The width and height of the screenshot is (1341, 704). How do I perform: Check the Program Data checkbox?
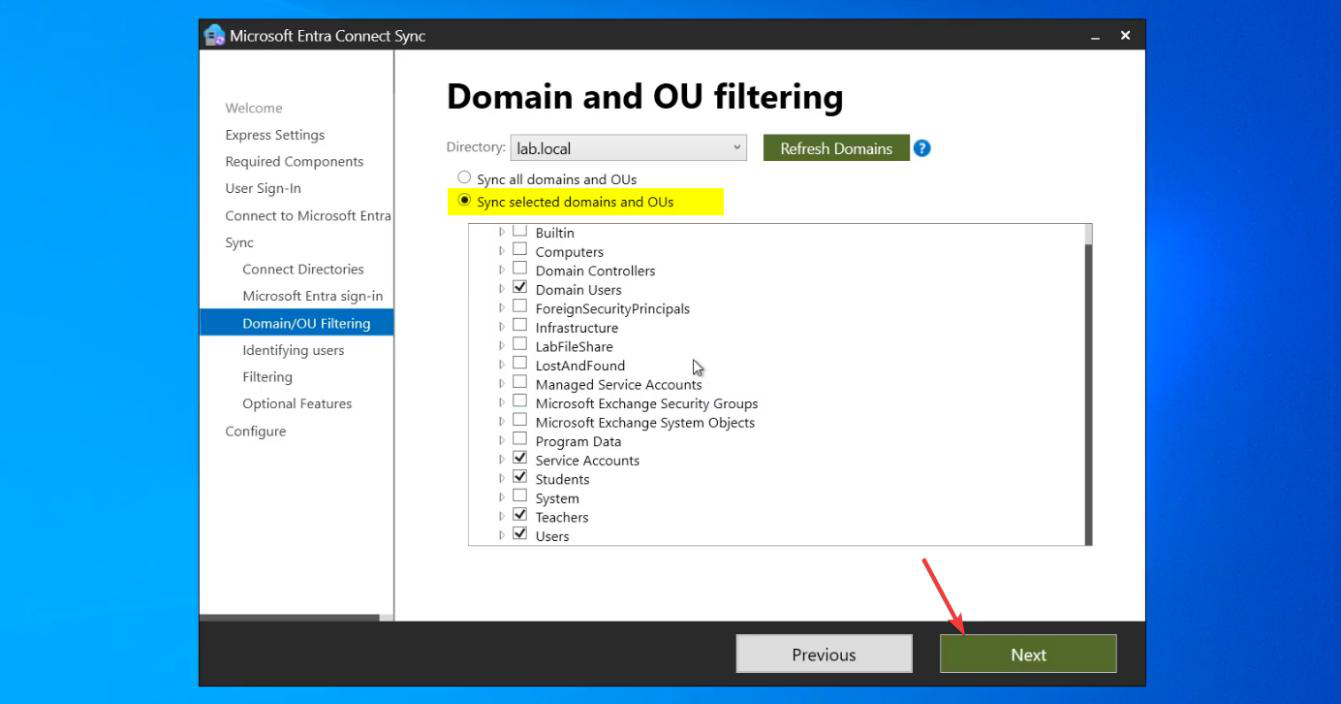point(519,440)
